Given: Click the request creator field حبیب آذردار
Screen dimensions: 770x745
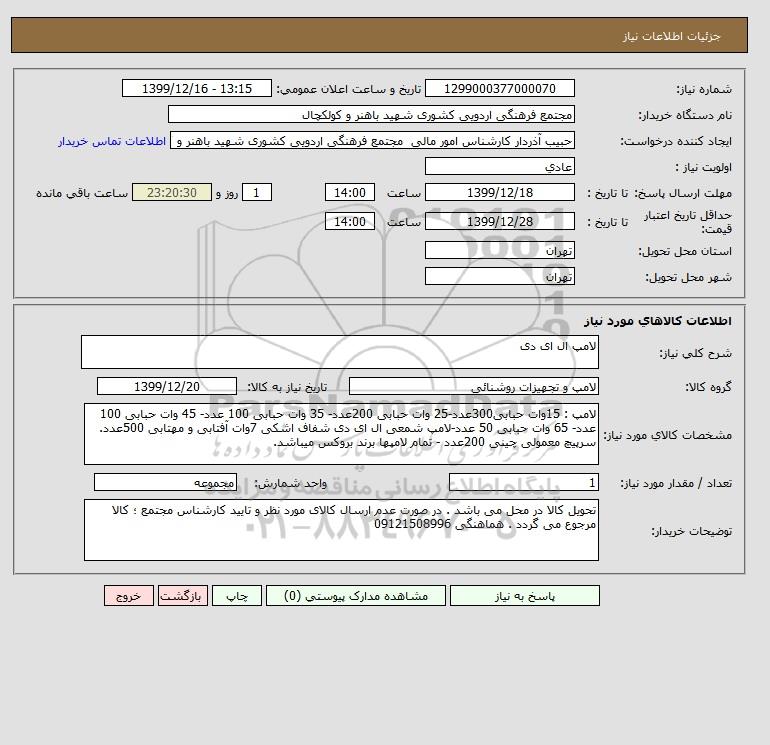Looking at the screenshot, I should [372, 140].
